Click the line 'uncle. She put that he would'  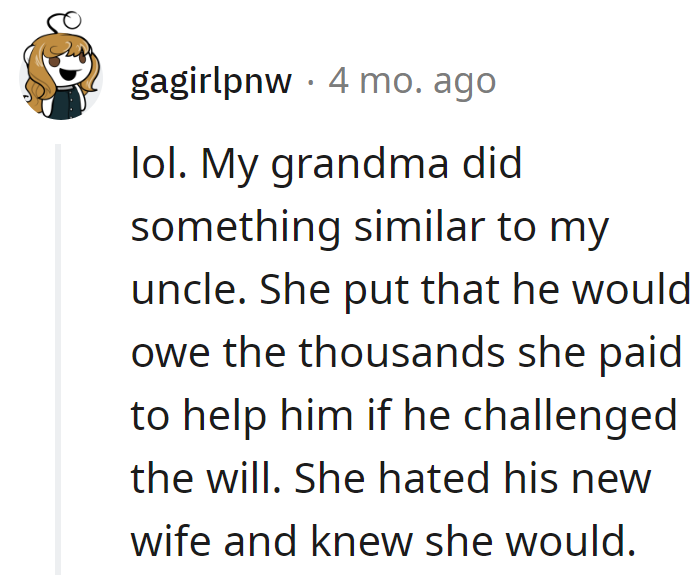coord(410,291)
